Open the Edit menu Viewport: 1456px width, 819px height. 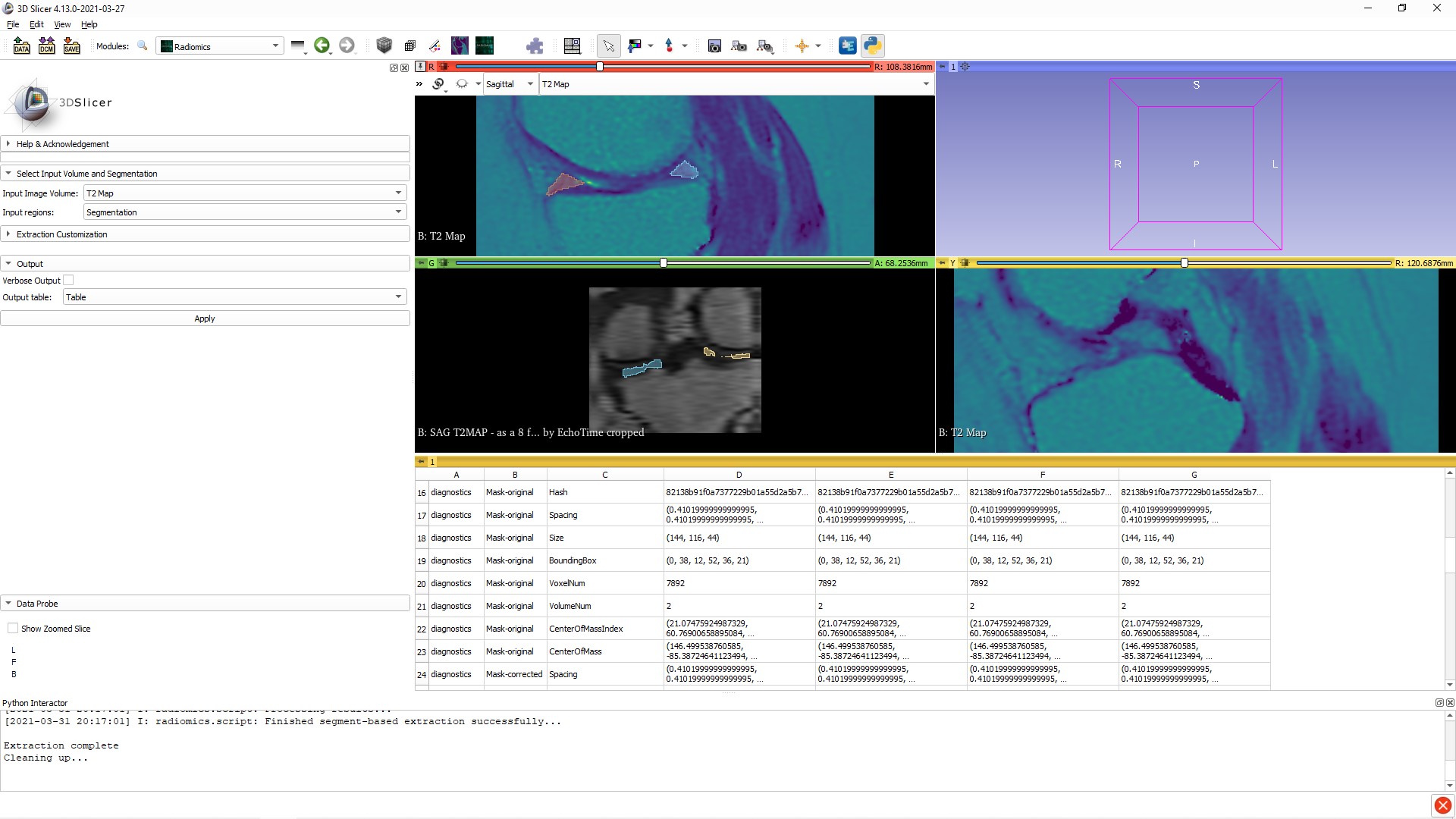(x=36, y=24)
